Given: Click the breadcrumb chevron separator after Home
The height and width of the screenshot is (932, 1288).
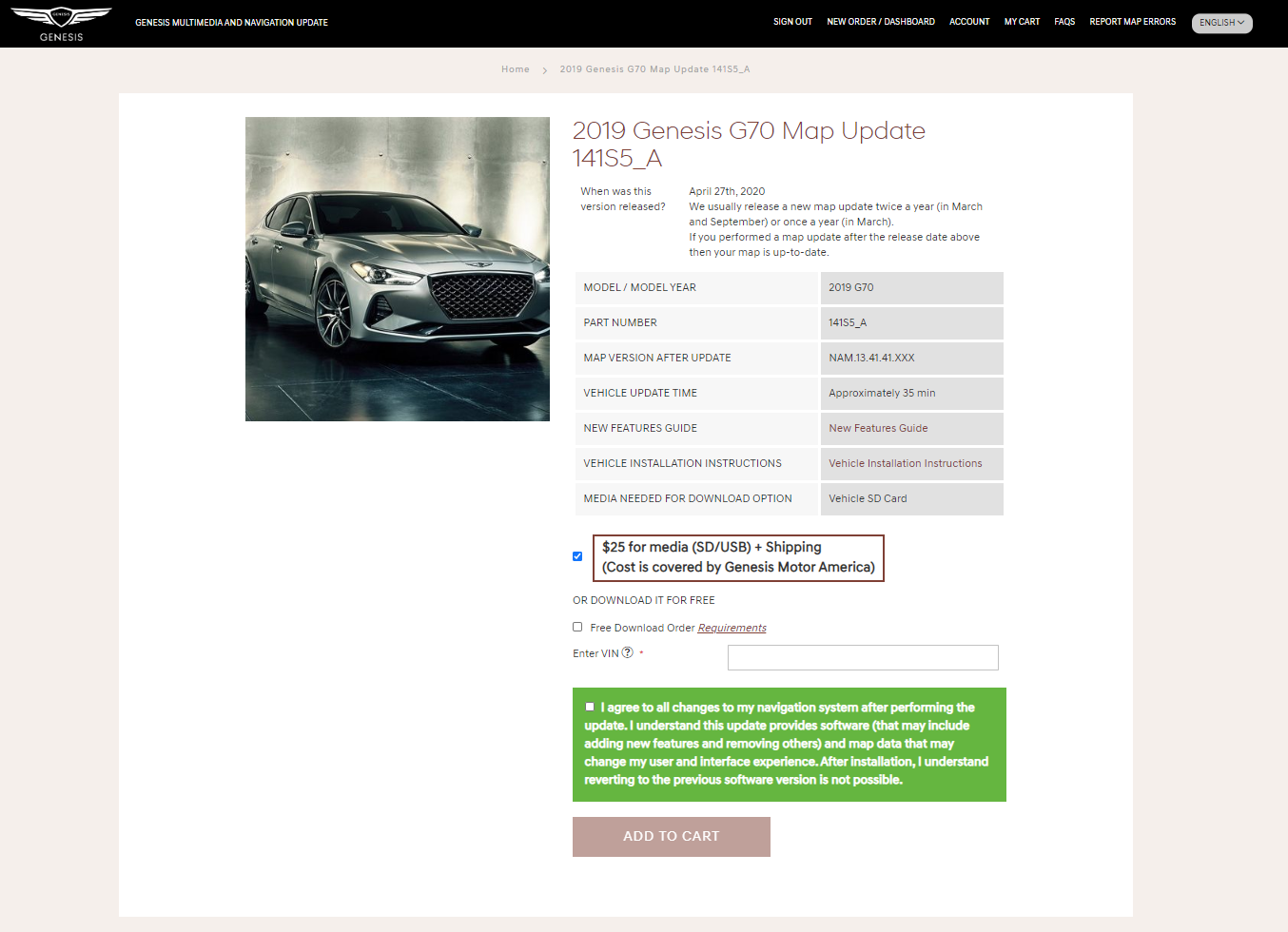Looking at the screenshot, I should [x=545, y=70].
